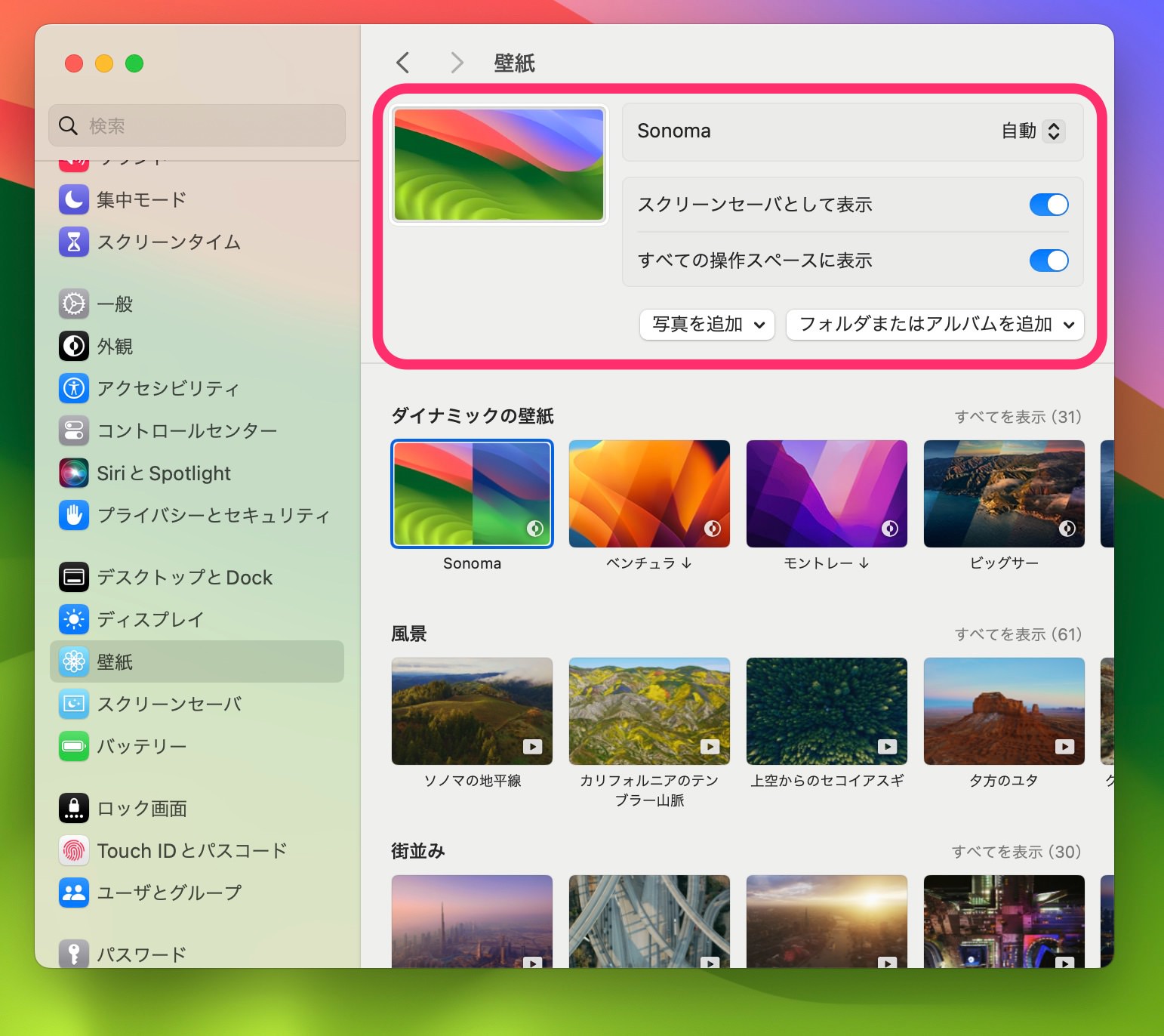Toggle スクリーンセーバとして表示 switch
The image size is (1164, 1036).
pos(1049,205)
